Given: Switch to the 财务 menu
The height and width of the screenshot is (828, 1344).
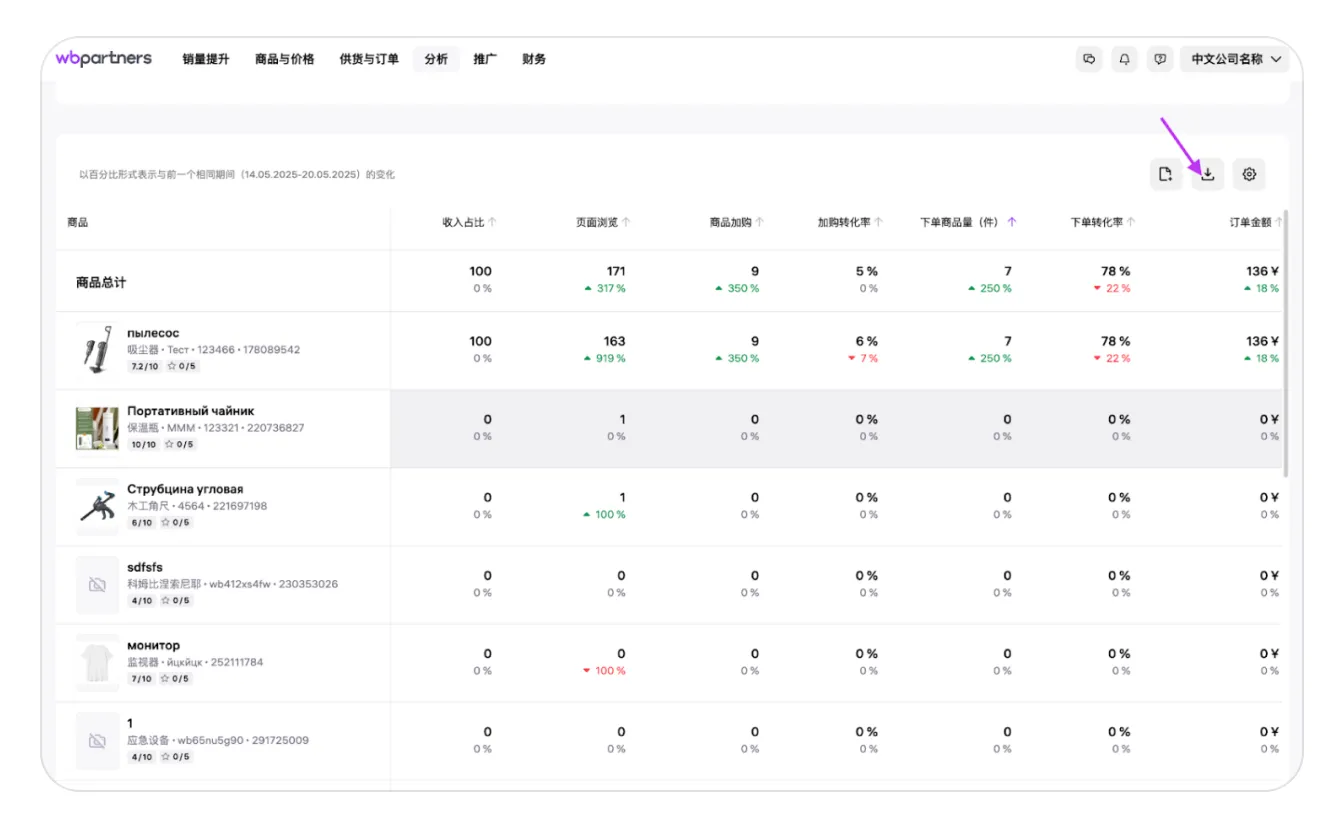Looking at the screenshot, I should pyautogui.click(x=534, y=59).
